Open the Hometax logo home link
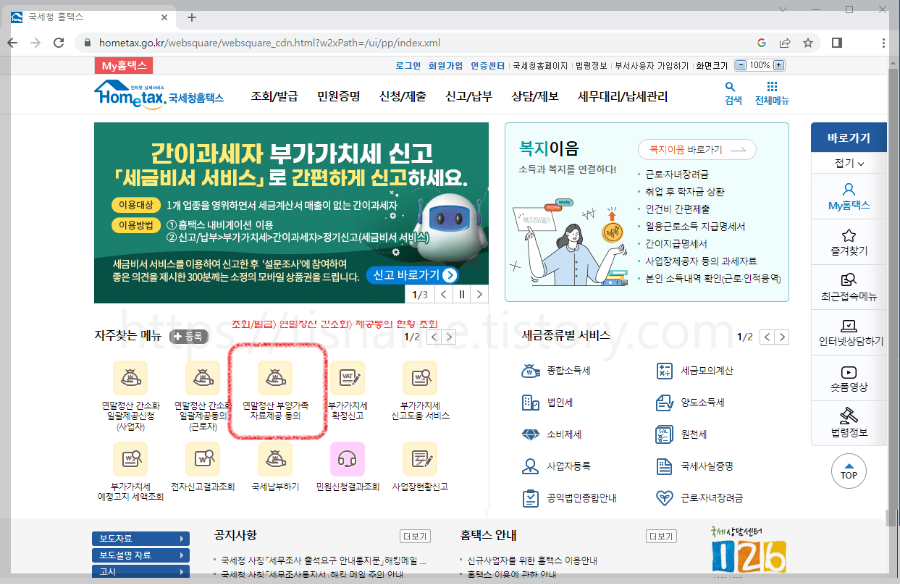The image size is (900, 584). click(x=159, y=94)
